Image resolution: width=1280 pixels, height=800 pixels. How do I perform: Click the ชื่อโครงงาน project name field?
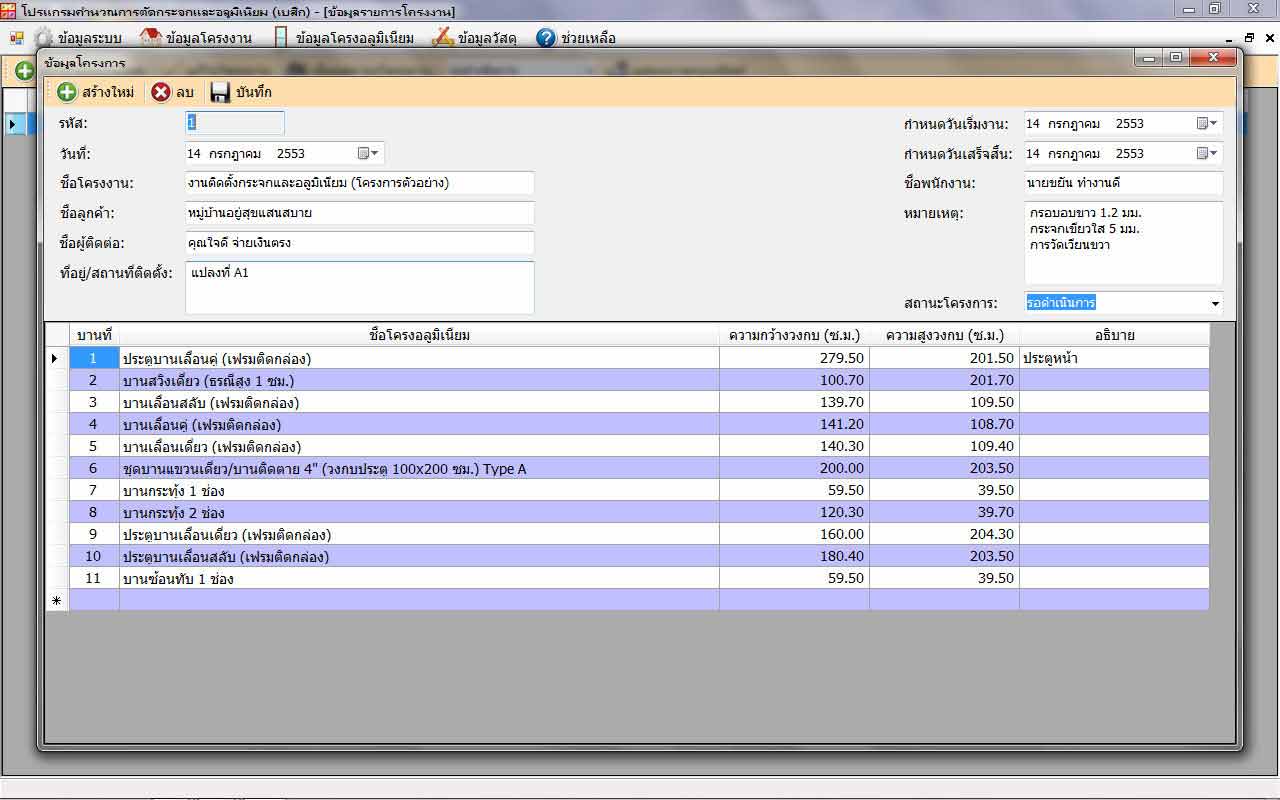click(360, 183)
